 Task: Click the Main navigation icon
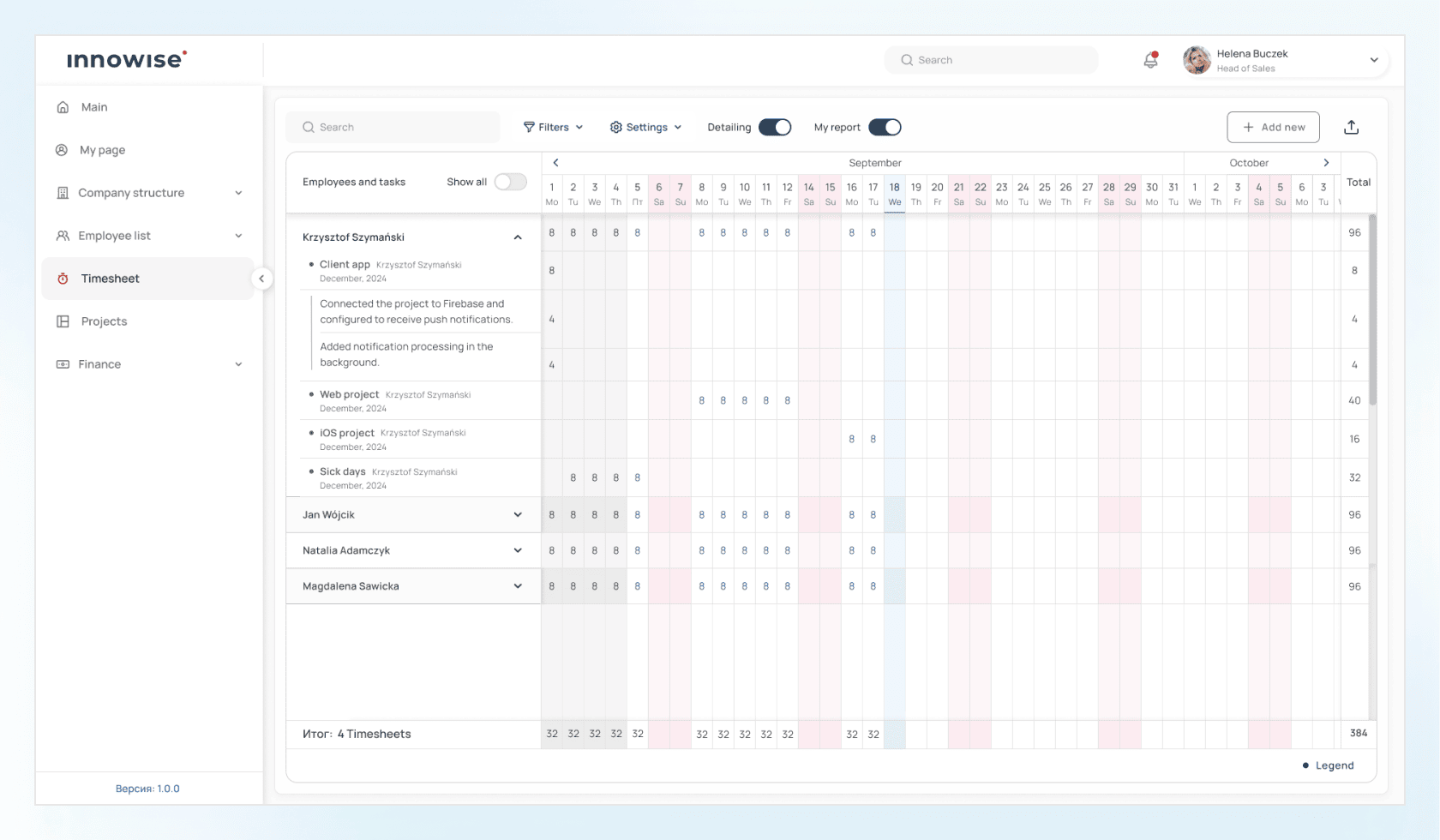click(62, 106)
